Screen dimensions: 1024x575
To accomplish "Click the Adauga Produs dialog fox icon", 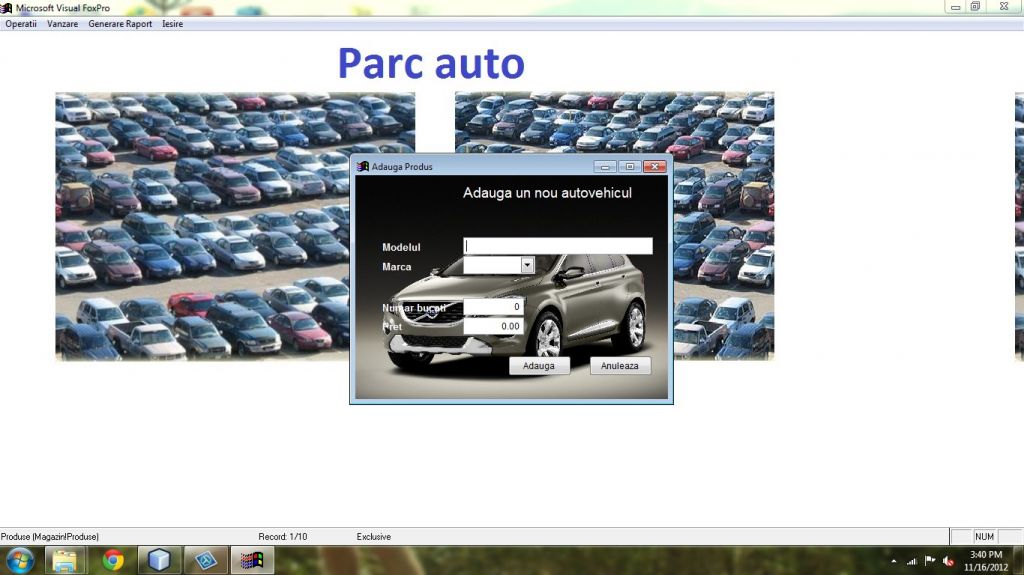I will (362, 167).
